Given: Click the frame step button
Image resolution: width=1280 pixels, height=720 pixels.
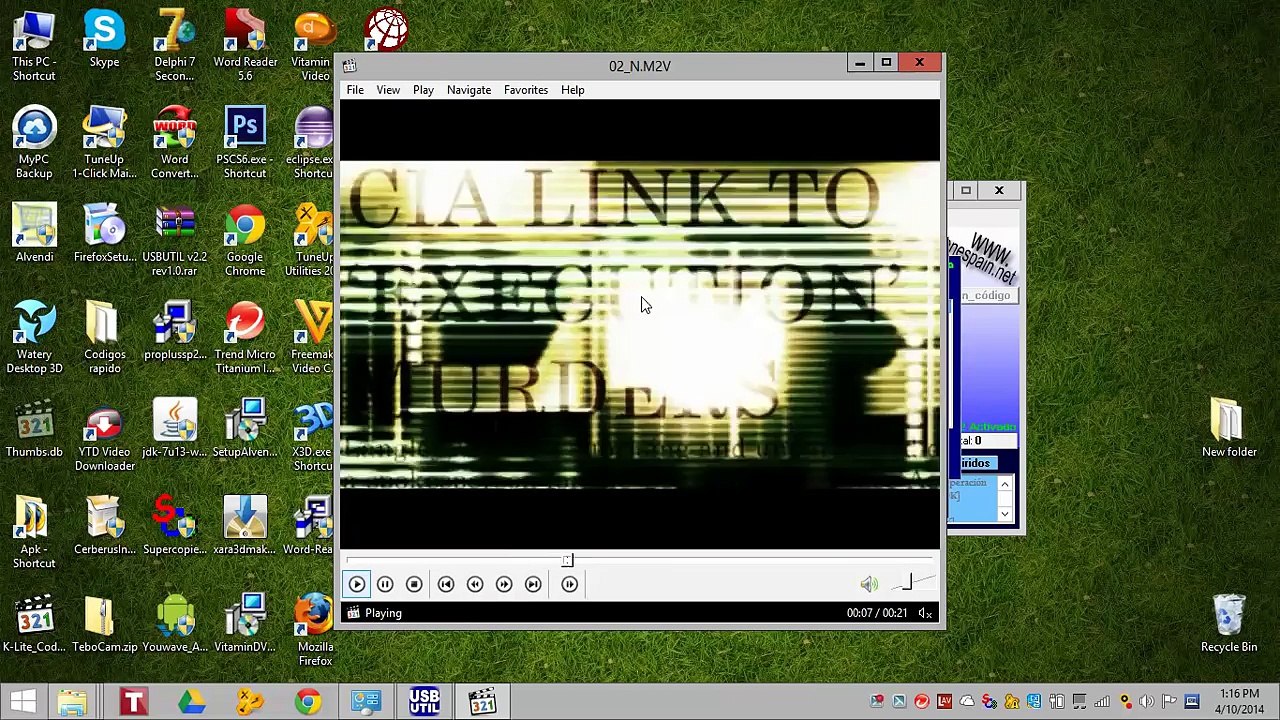Looking at the screenshot, I should (569, 584).
